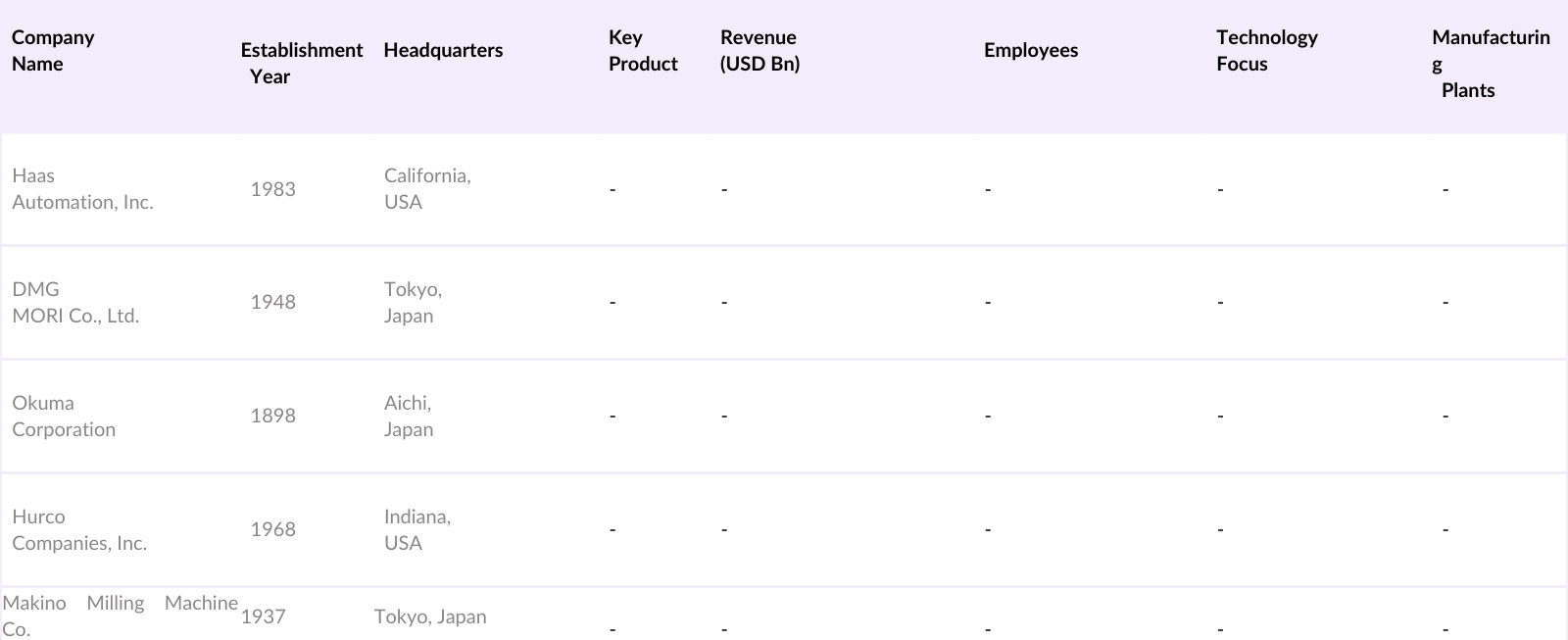Image resolution: width=1568 pixels, height=640 pixels.
Task: Click the Company Name column header
Action: (x=53, y=50)
